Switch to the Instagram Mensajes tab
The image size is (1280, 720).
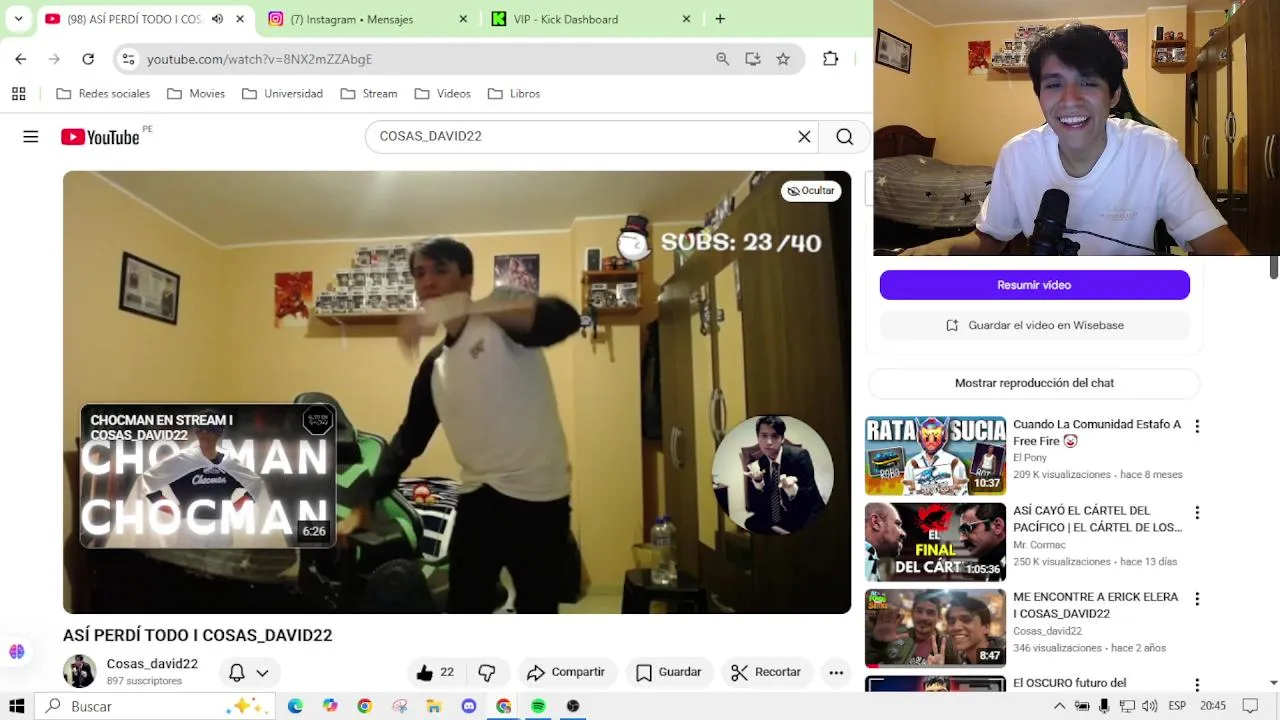365,19
